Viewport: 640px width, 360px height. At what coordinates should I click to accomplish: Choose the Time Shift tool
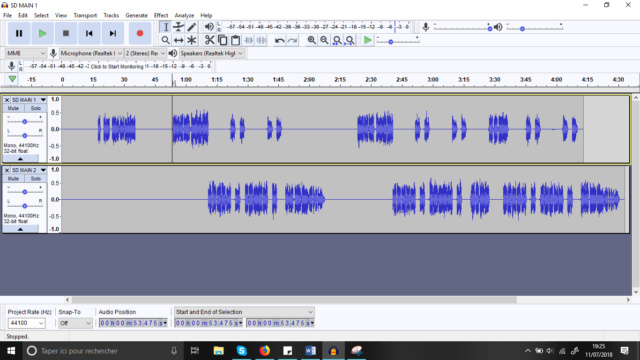tap(178, 40)
